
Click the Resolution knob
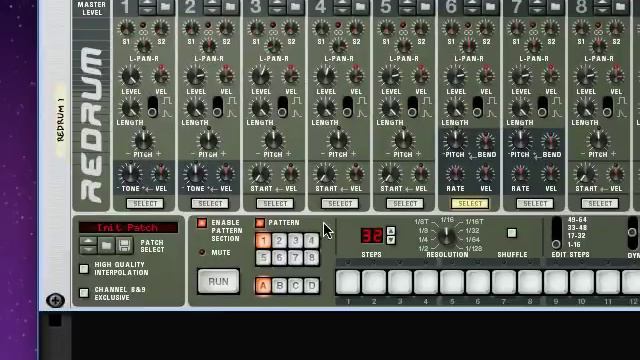tap(447, 236)
